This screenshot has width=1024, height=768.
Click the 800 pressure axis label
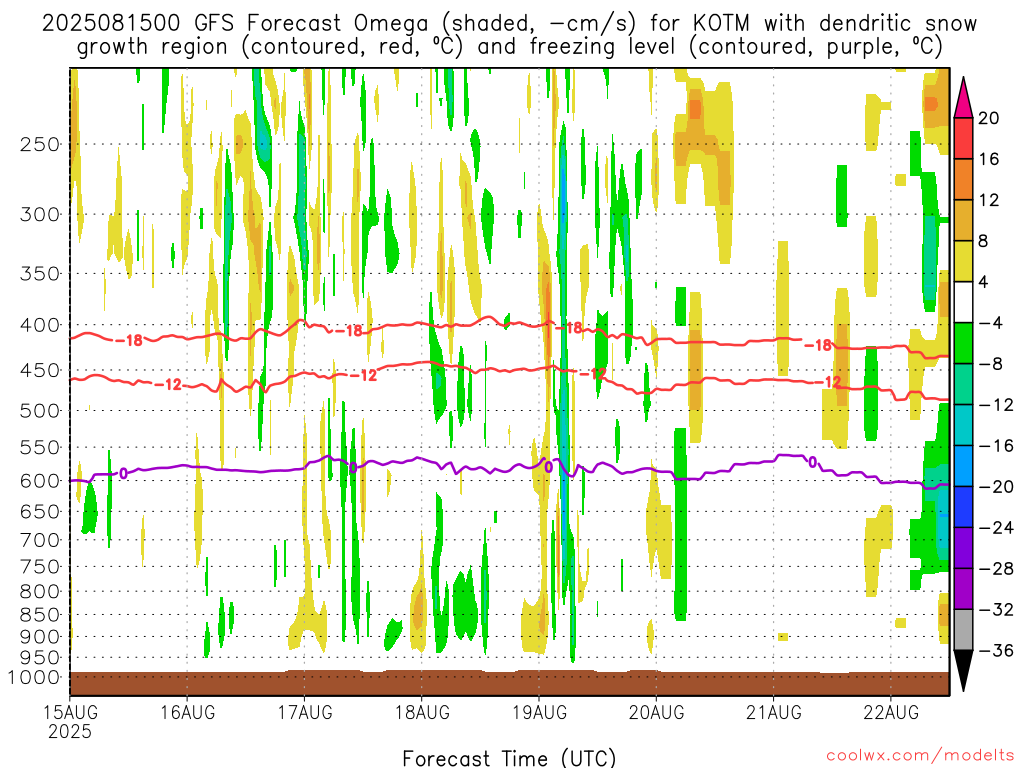tap(40, 592)
